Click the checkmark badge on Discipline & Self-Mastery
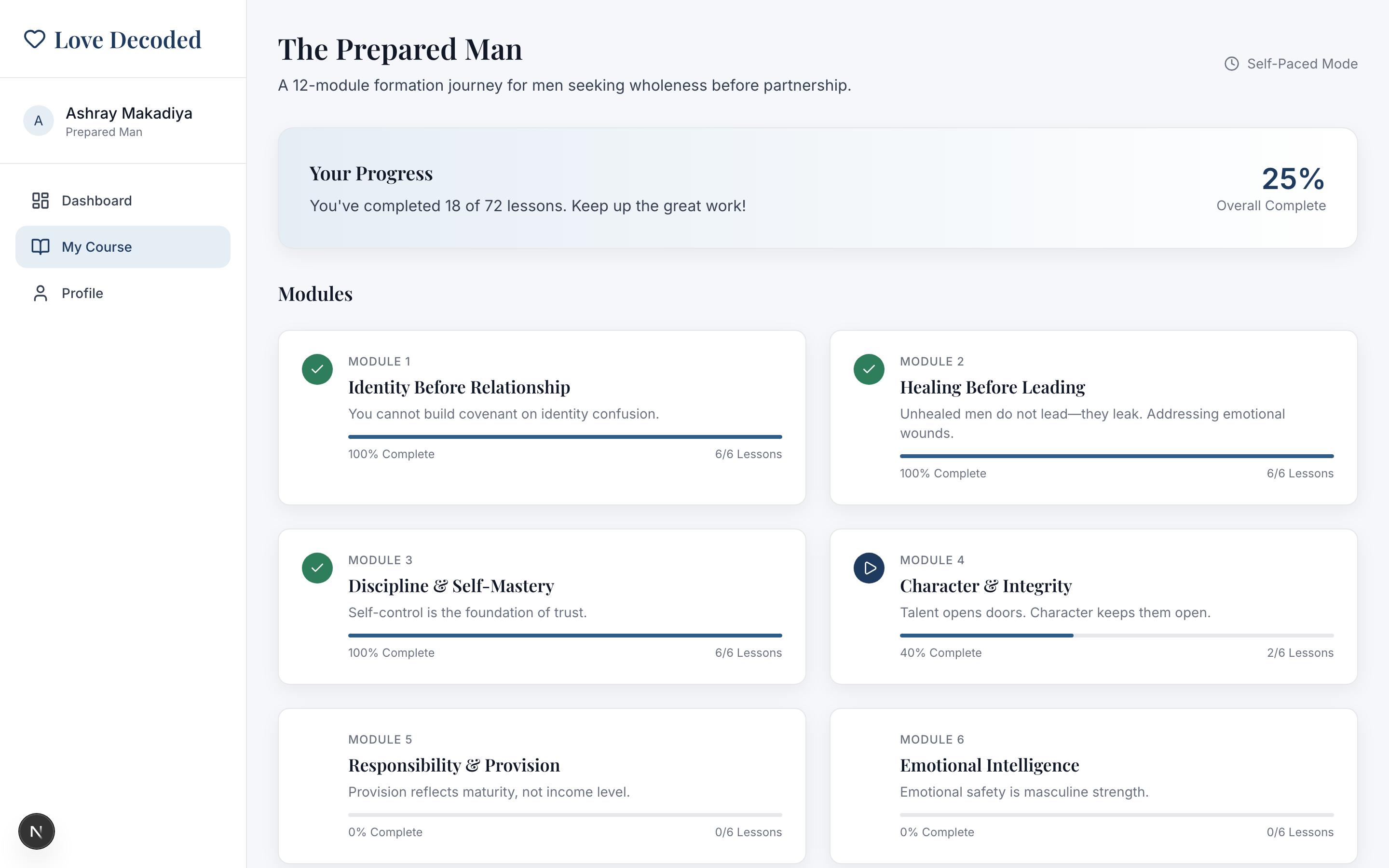 (317, 568)
